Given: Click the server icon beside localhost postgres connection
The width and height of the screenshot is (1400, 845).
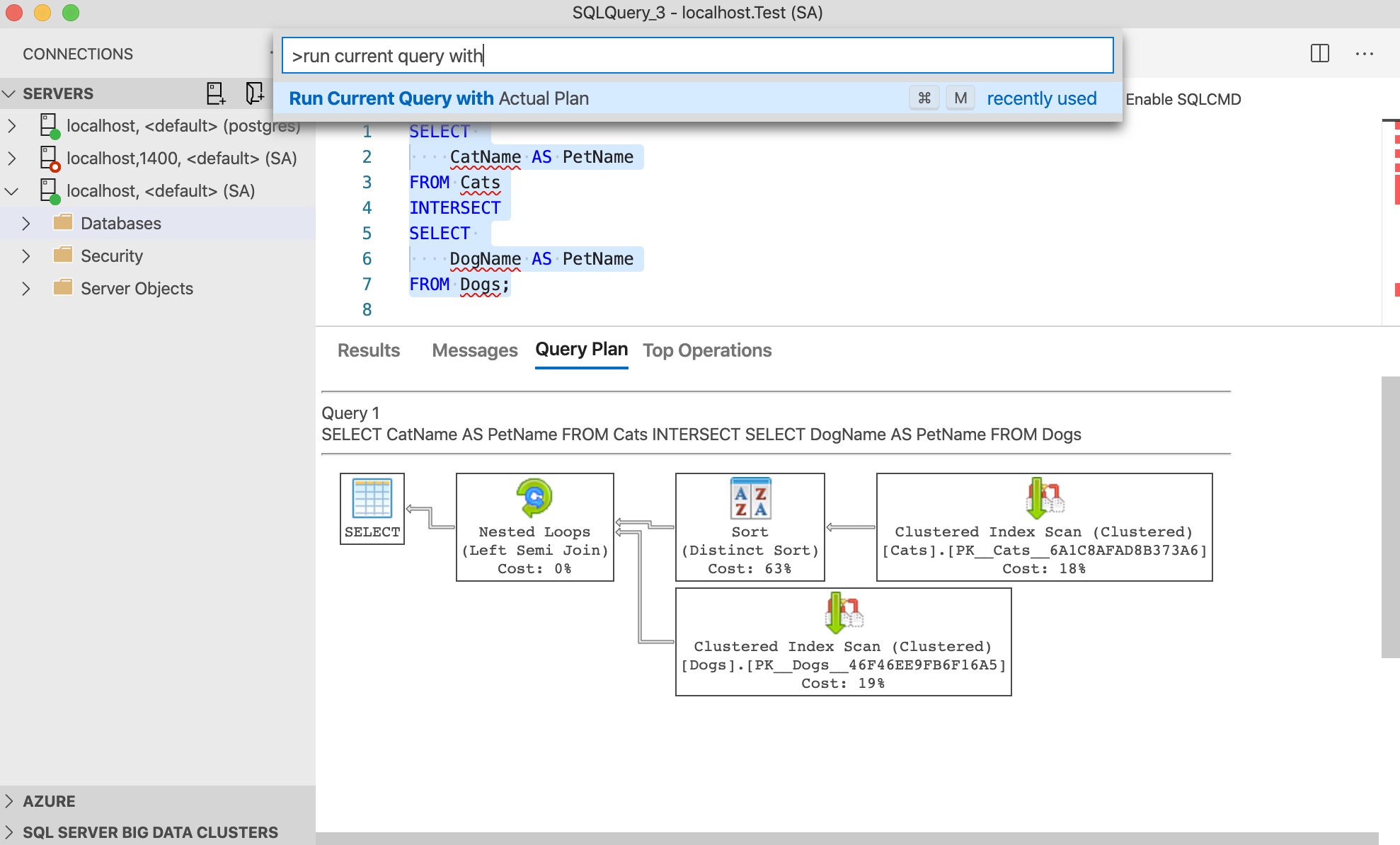Looking at the screenshot, I should 48,125.
